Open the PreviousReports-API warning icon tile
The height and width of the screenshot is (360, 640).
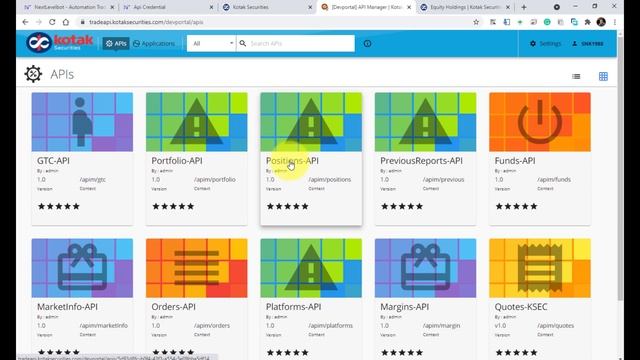(425, 122)
